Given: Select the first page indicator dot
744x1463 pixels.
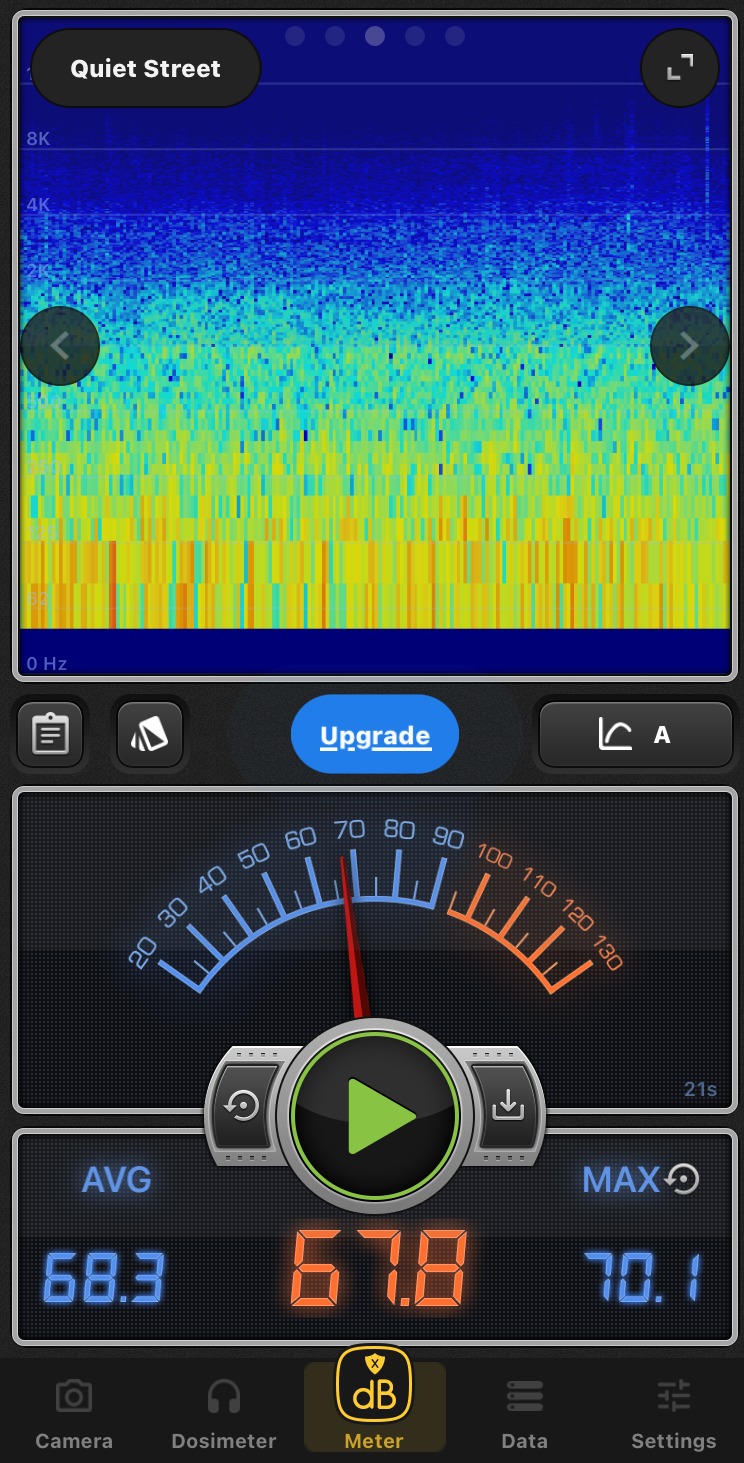Looking at the screenshot, I should pyautogui.click(x=295, y=36).
